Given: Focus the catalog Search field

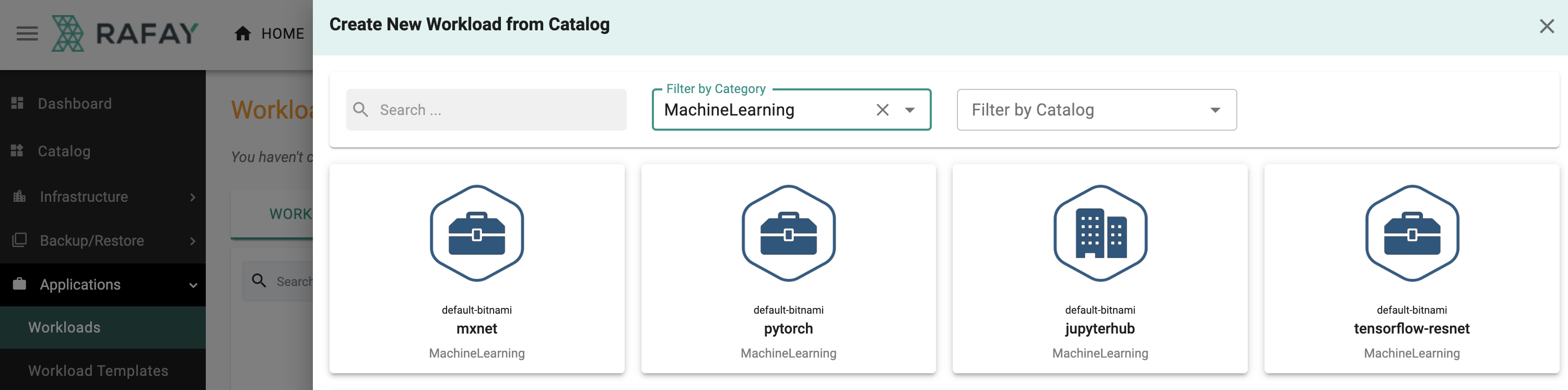Looking at the screenshot, I should point(486,110).
